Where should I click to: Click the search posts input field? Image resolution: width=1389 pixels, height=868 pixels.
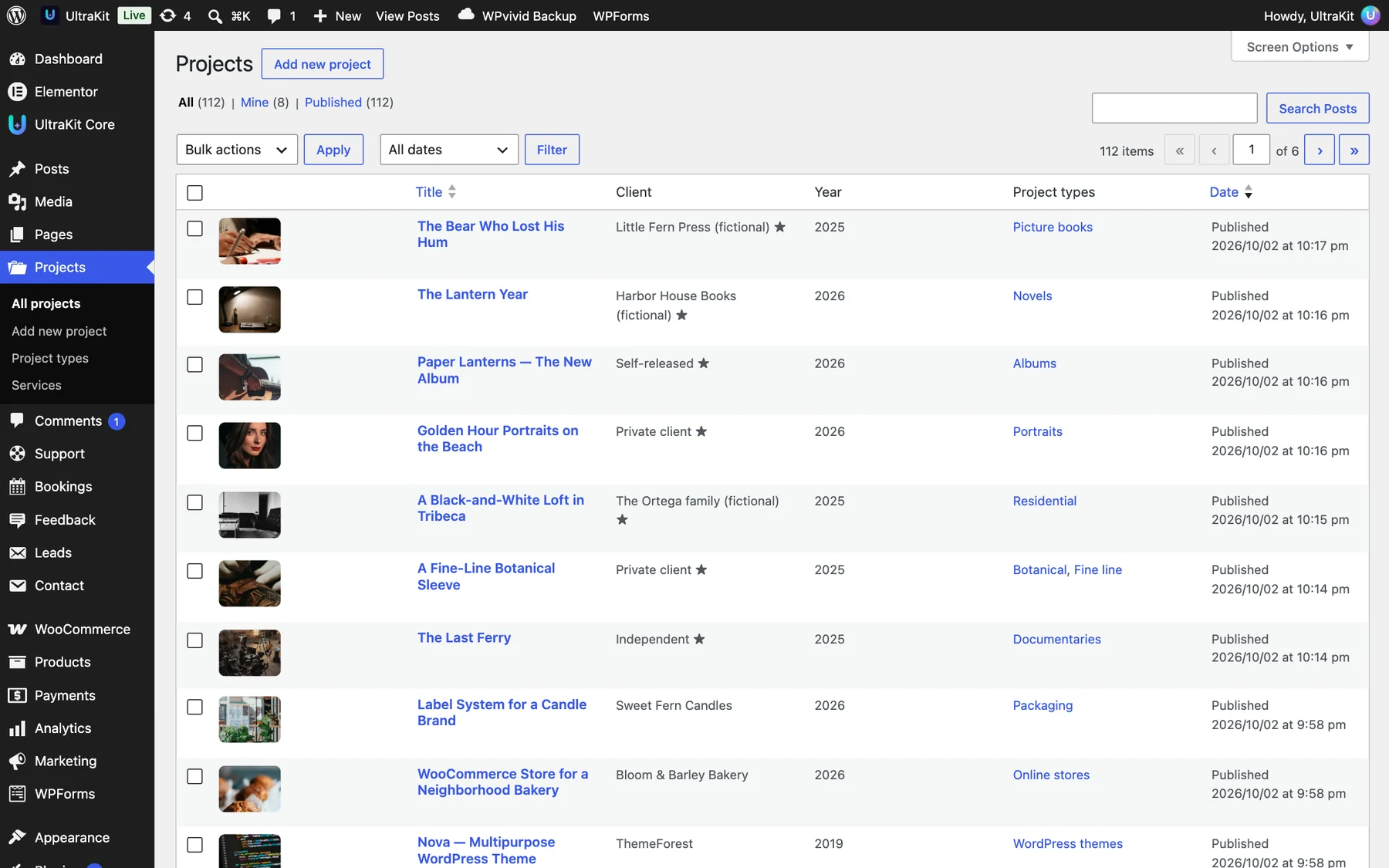[x=1174, y=108]
